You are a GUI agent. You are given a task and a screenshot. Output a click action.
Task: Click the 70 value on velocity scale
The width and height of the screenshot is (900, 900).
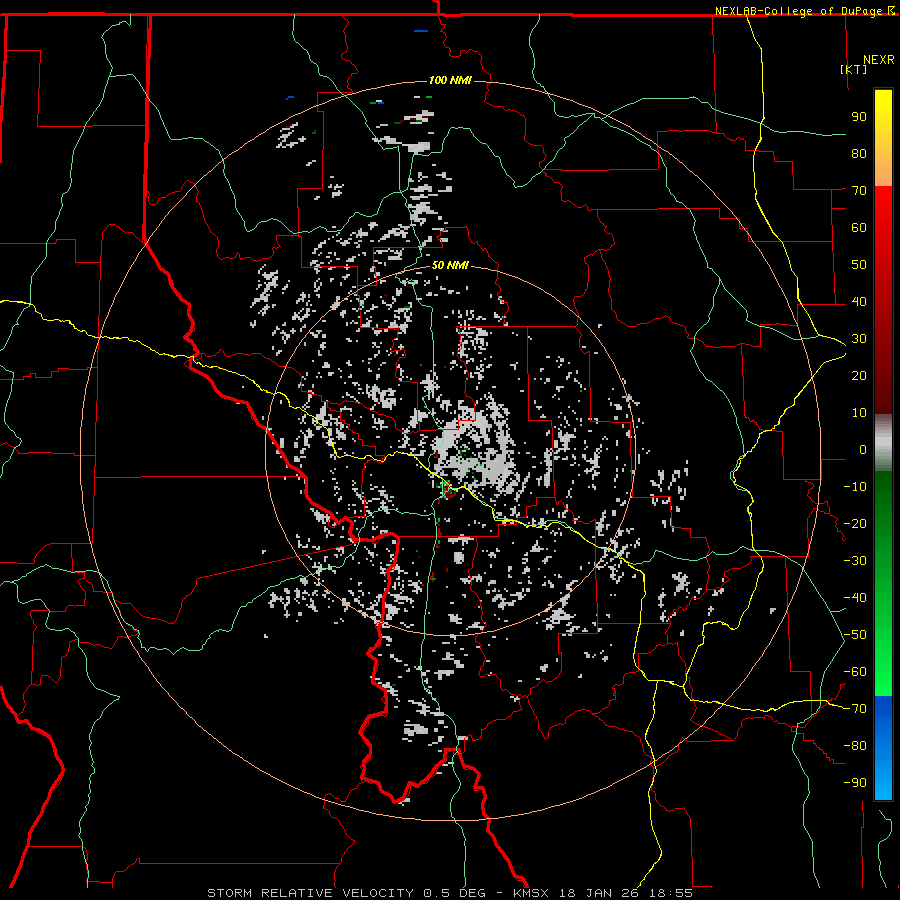tap(859, 191)
